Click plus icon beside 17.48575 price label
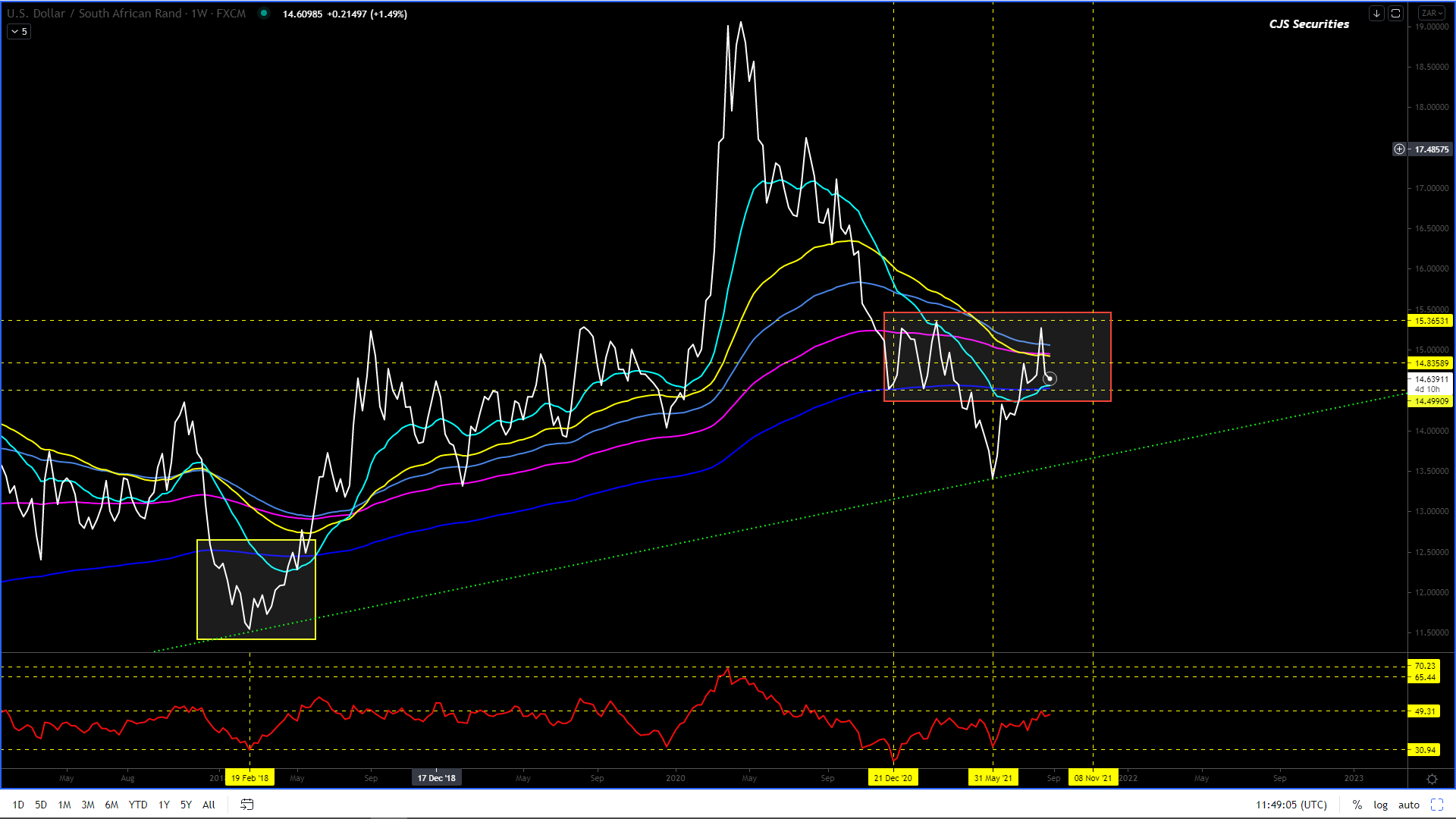The image size is (1456, 819). click(1399, 149)
